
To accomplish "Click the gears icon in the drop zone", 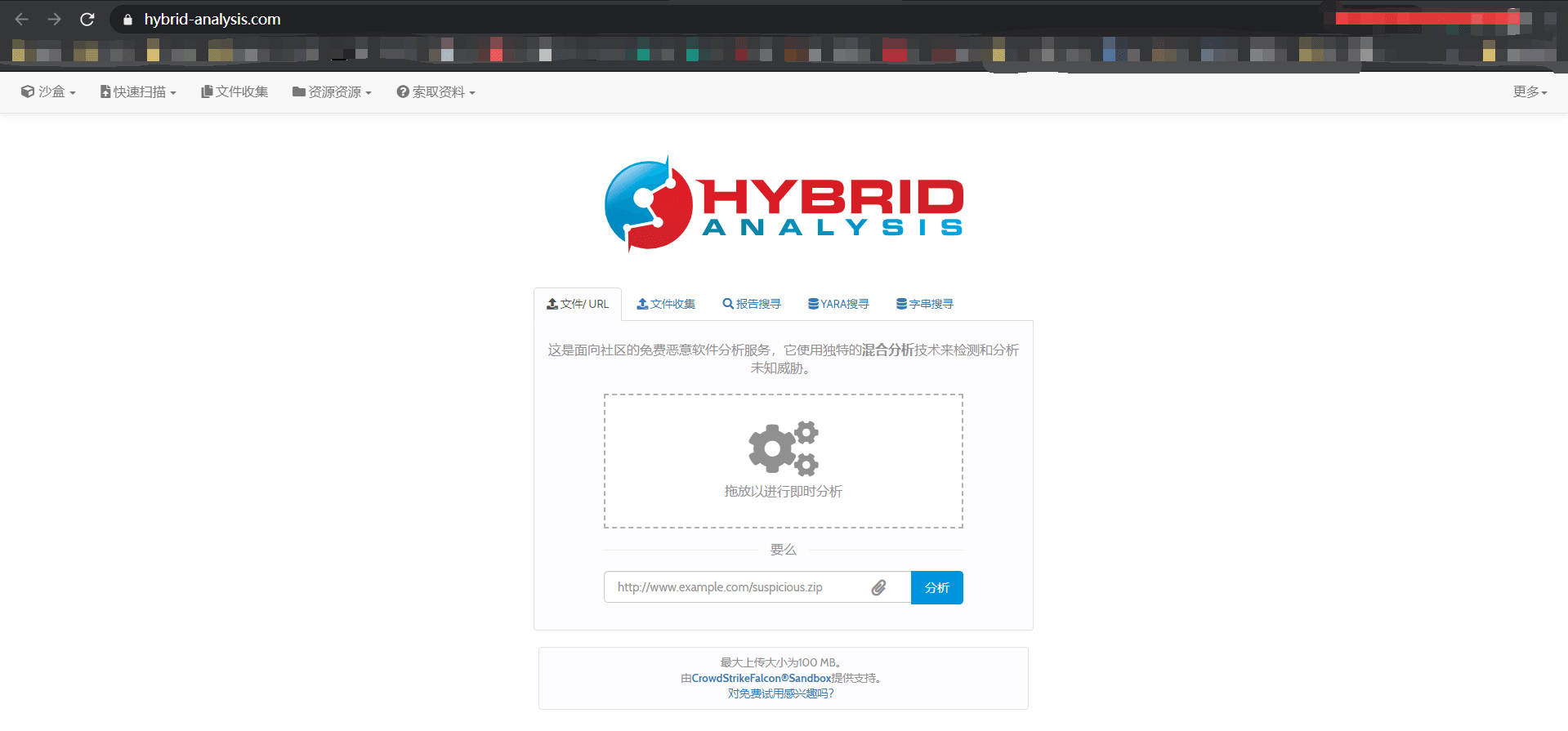I will [783, 448].
